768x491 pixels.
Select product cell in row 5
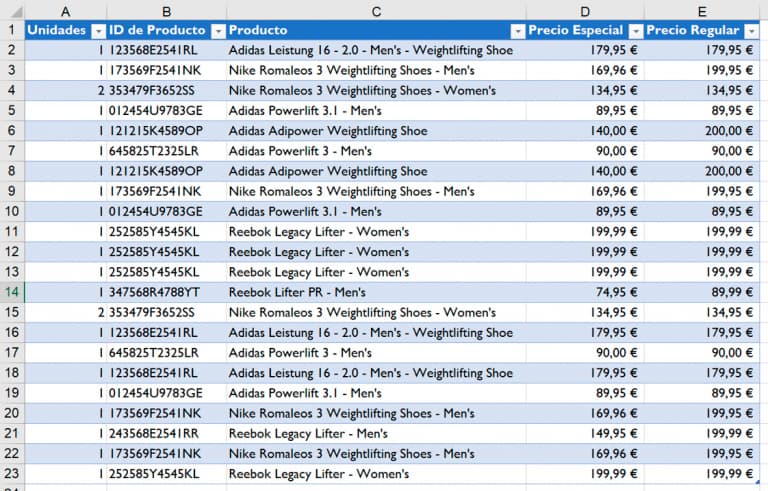[x=376, y=111]
